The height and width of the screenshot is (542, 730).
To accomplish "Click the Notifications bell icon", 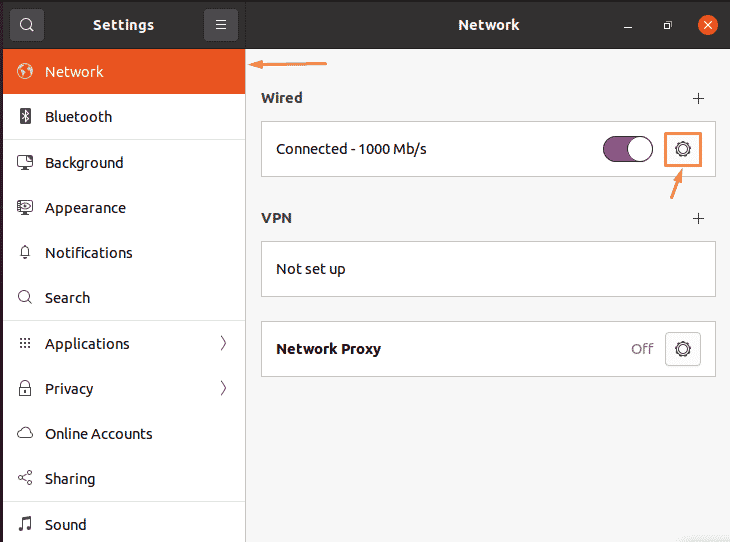I will click(25, 252).
